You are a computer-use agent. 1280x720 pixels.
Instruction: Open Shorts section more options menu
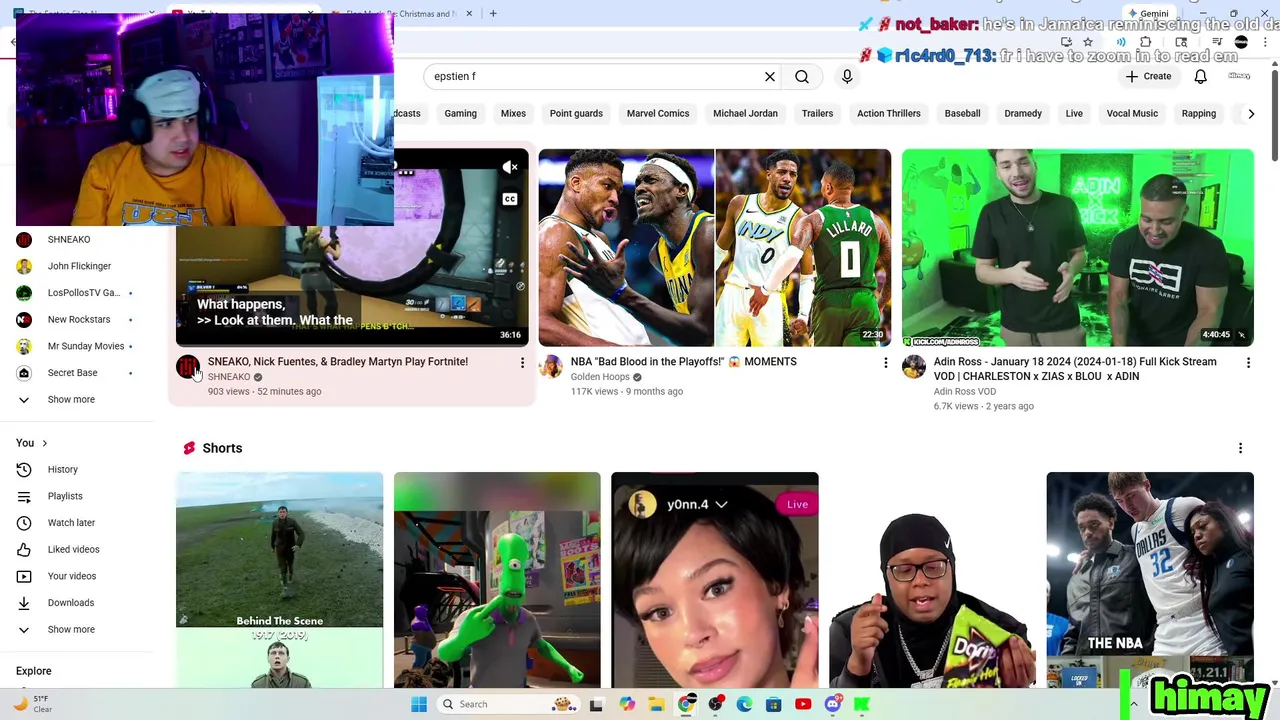(1240, 448)
